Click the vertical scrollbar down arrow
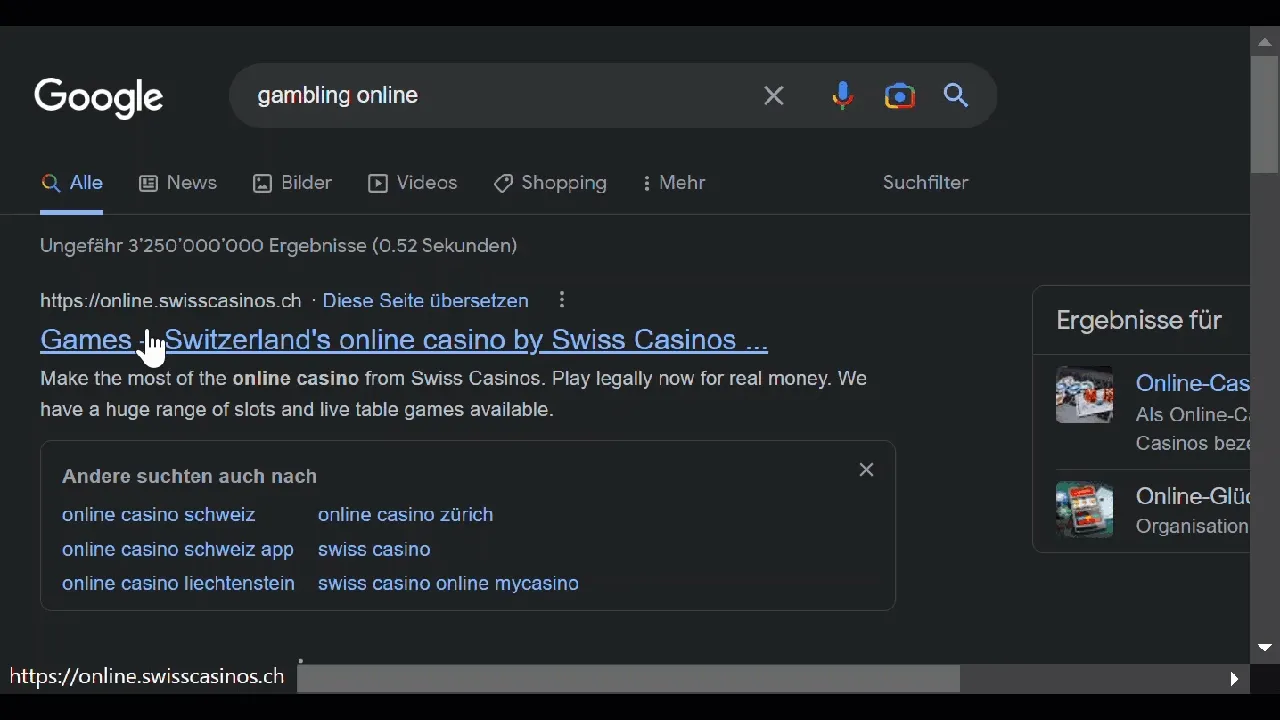Viewport: 1280px width, 720px height. click(x=1265, y=648)
